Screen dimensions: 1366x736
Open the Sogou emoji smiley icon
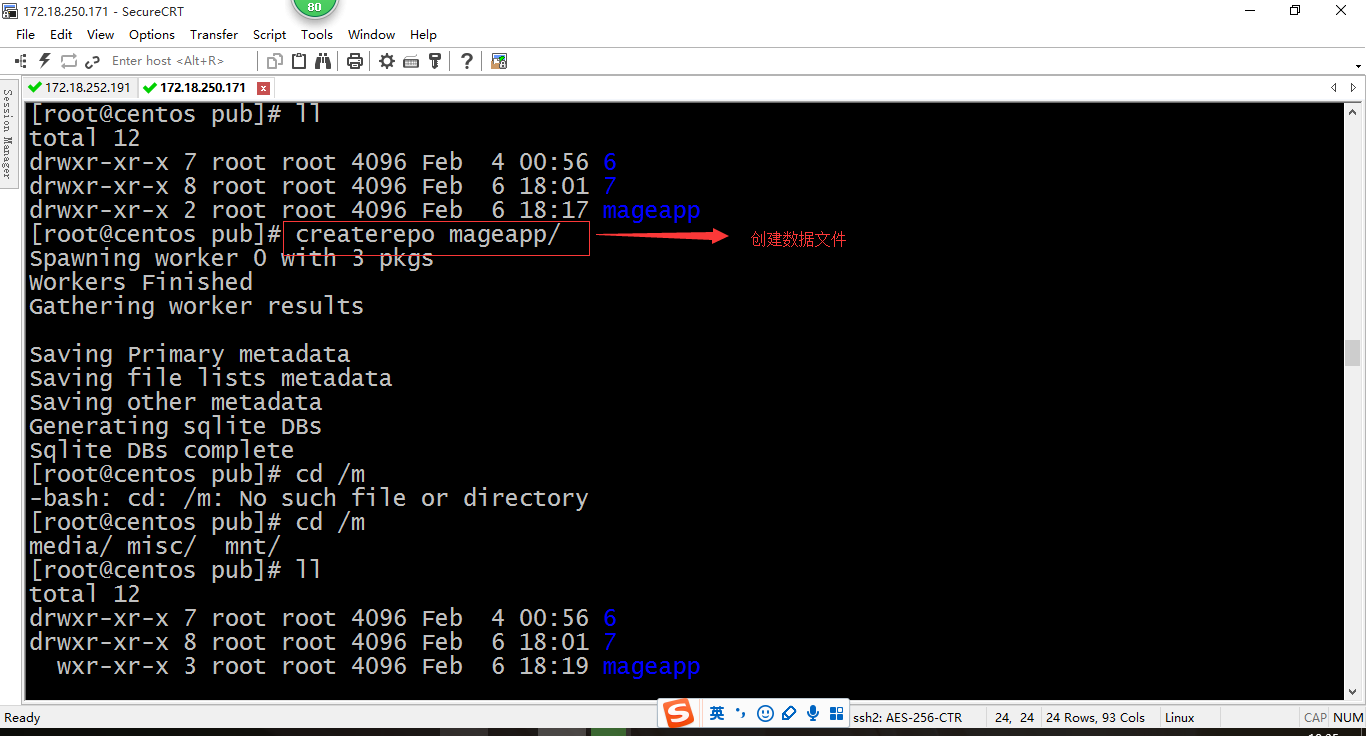[x=765, y=713]
